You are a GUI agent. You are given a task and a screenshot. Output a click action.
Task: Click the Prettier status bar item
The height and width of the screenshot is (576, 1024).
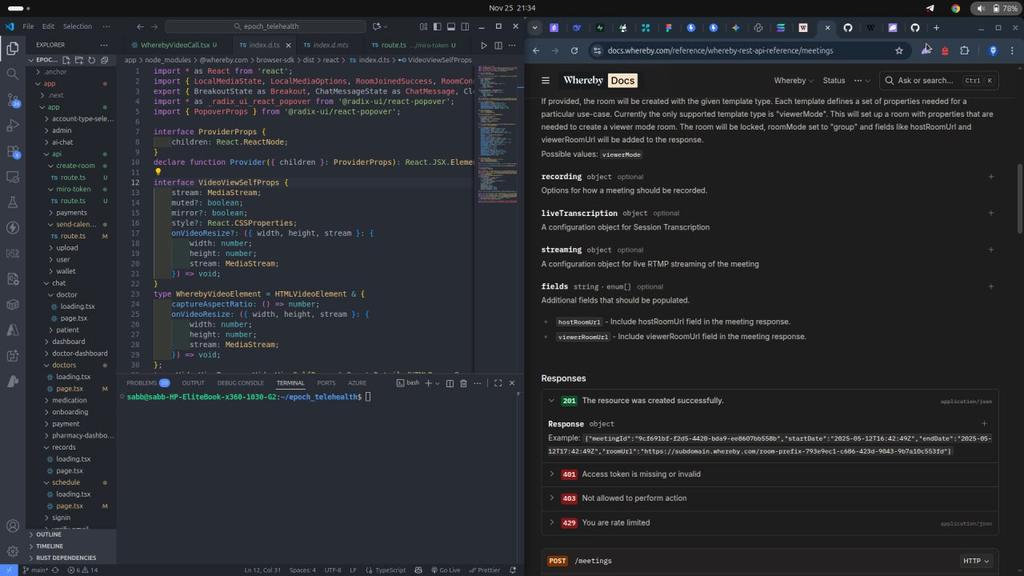(485, 570)
